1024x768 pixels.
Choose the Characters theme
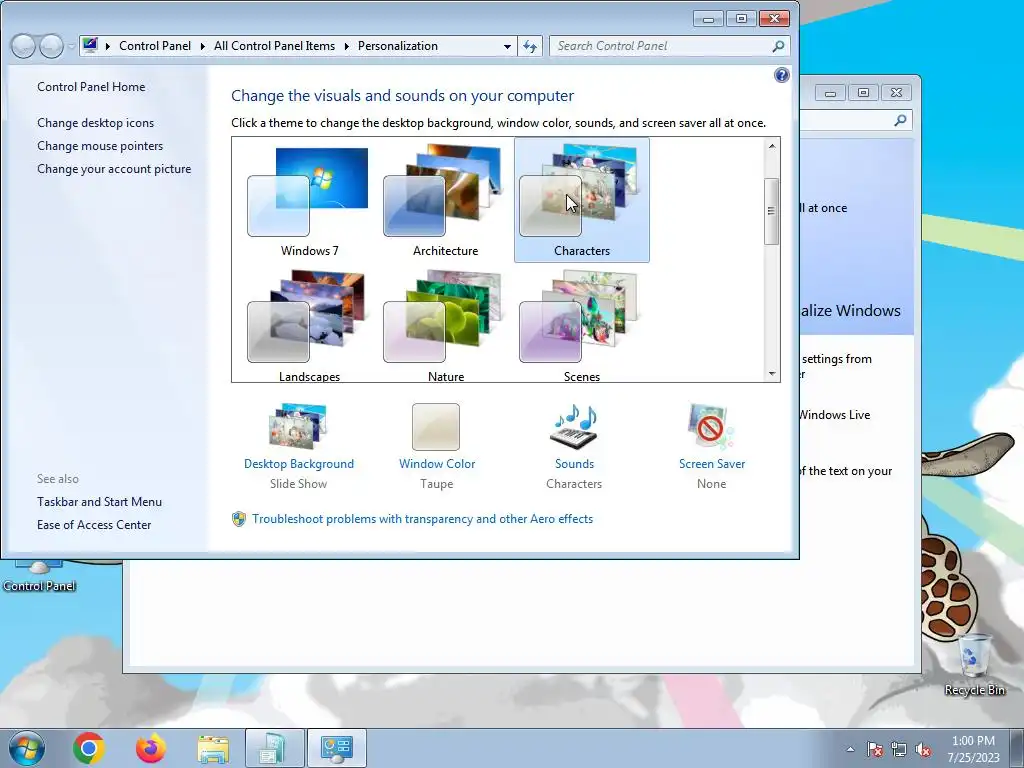[x=581, y=200]
